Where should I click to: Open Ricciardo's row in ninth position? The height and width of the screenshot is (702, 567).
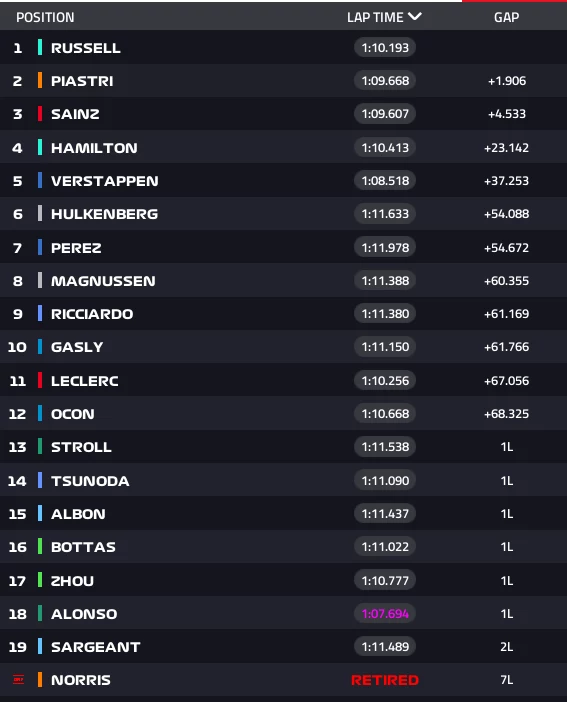[x=284, y=314]
